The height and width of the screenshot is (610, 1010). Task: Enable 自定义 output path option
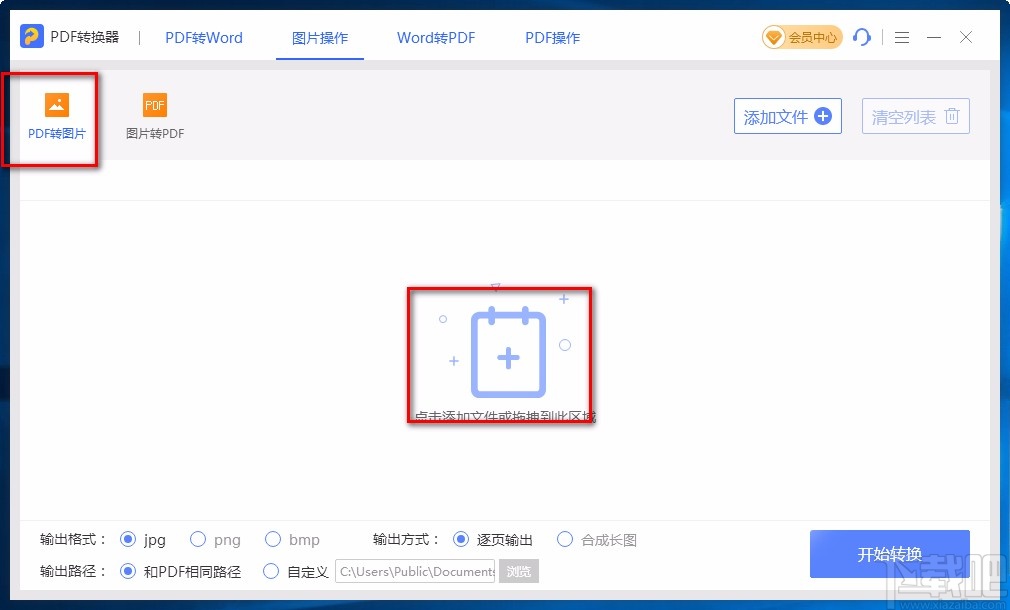pyautogui.click(x=271, y=571)
